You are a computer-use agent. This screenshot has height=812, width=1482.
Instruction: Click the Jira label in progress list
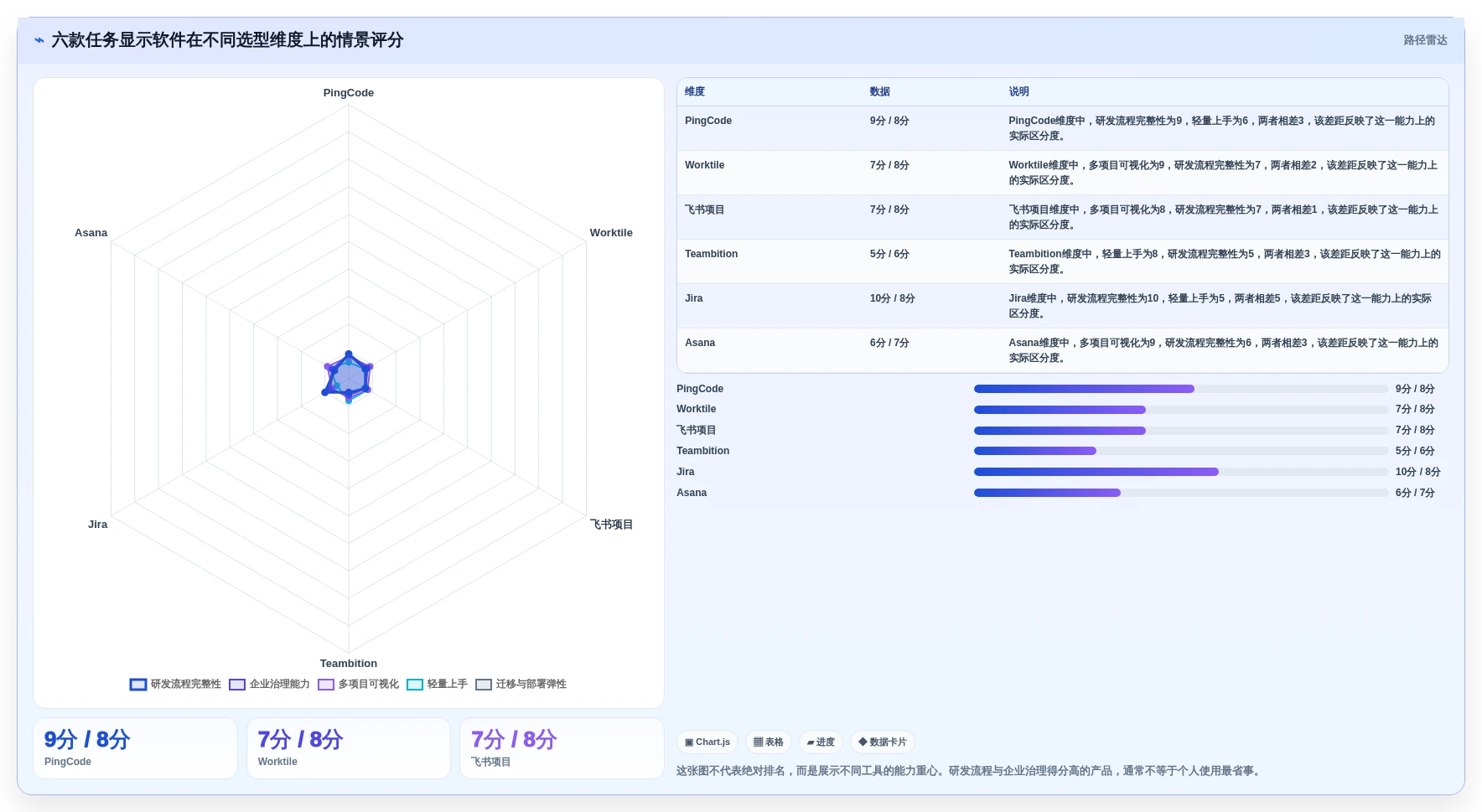[686, 472]
